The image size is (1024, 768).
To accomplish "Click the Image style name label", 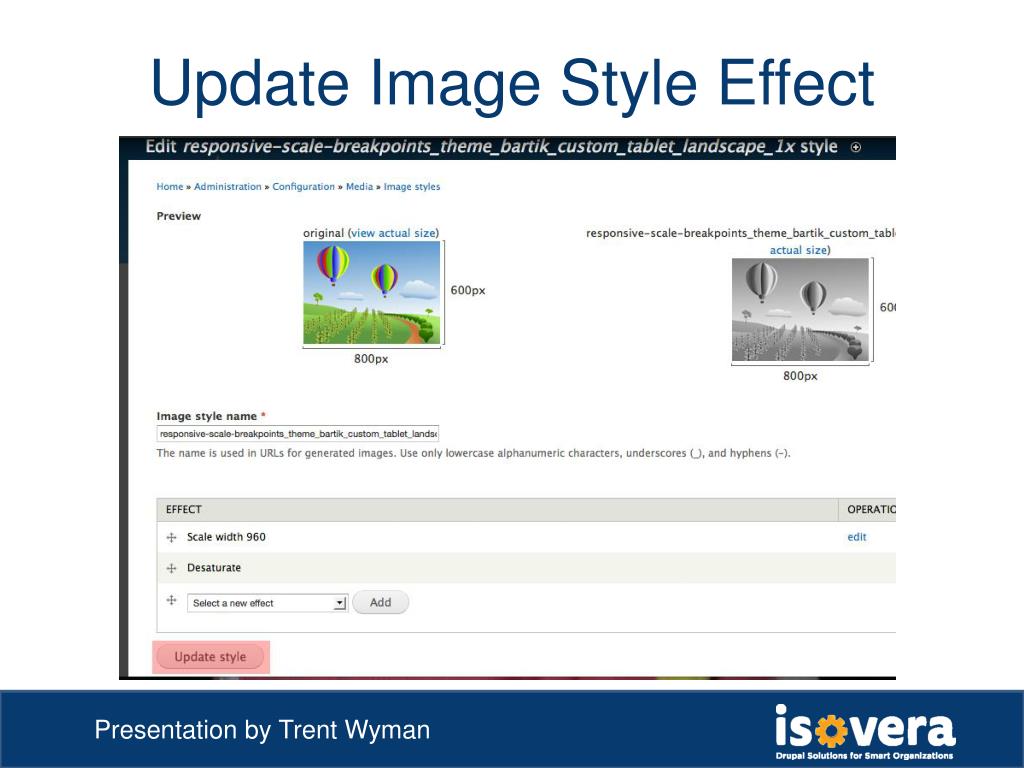I will point(206,416).
